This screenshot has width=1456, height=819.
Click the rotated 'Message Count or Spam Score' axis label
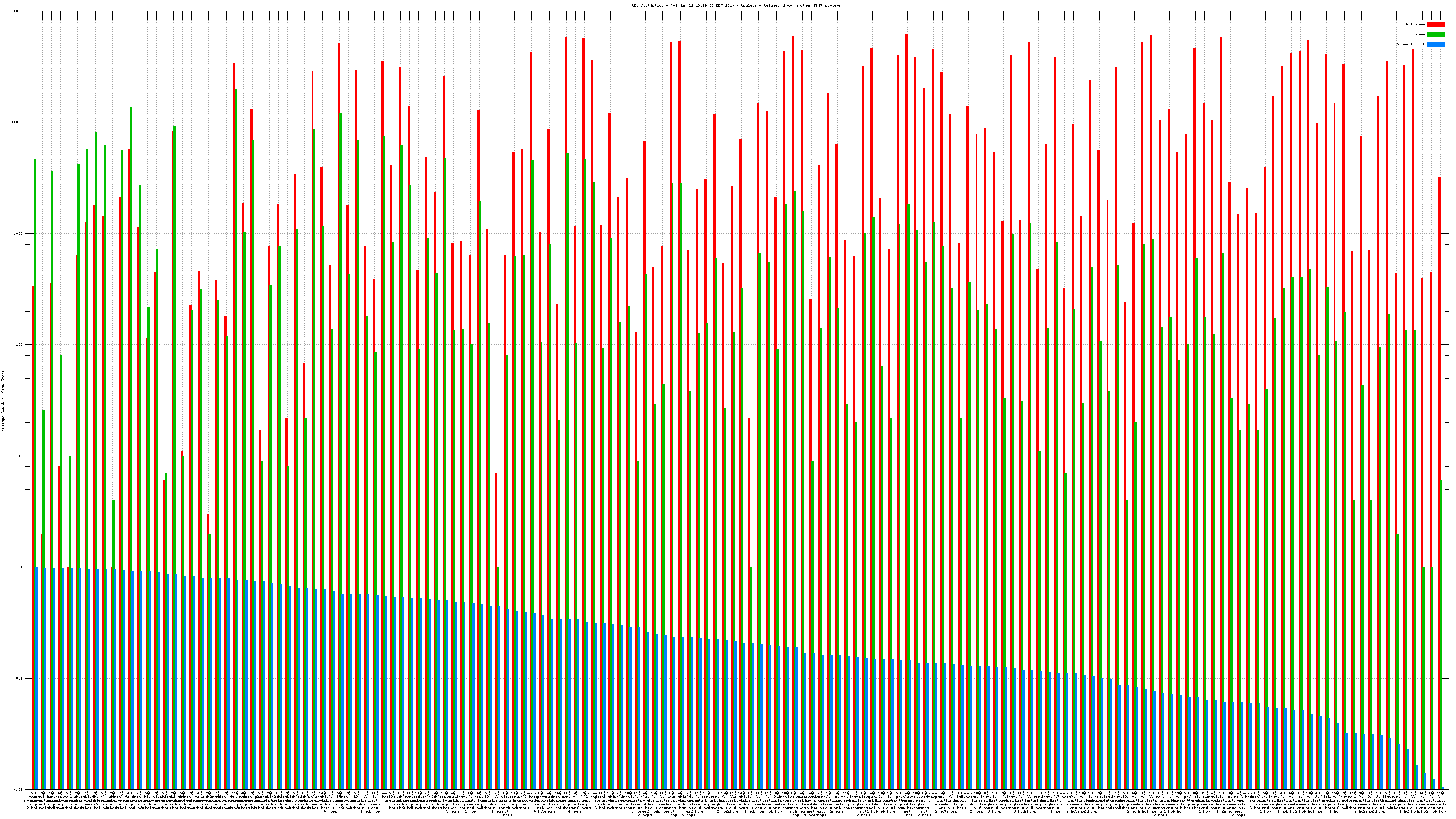pos(3,401)
